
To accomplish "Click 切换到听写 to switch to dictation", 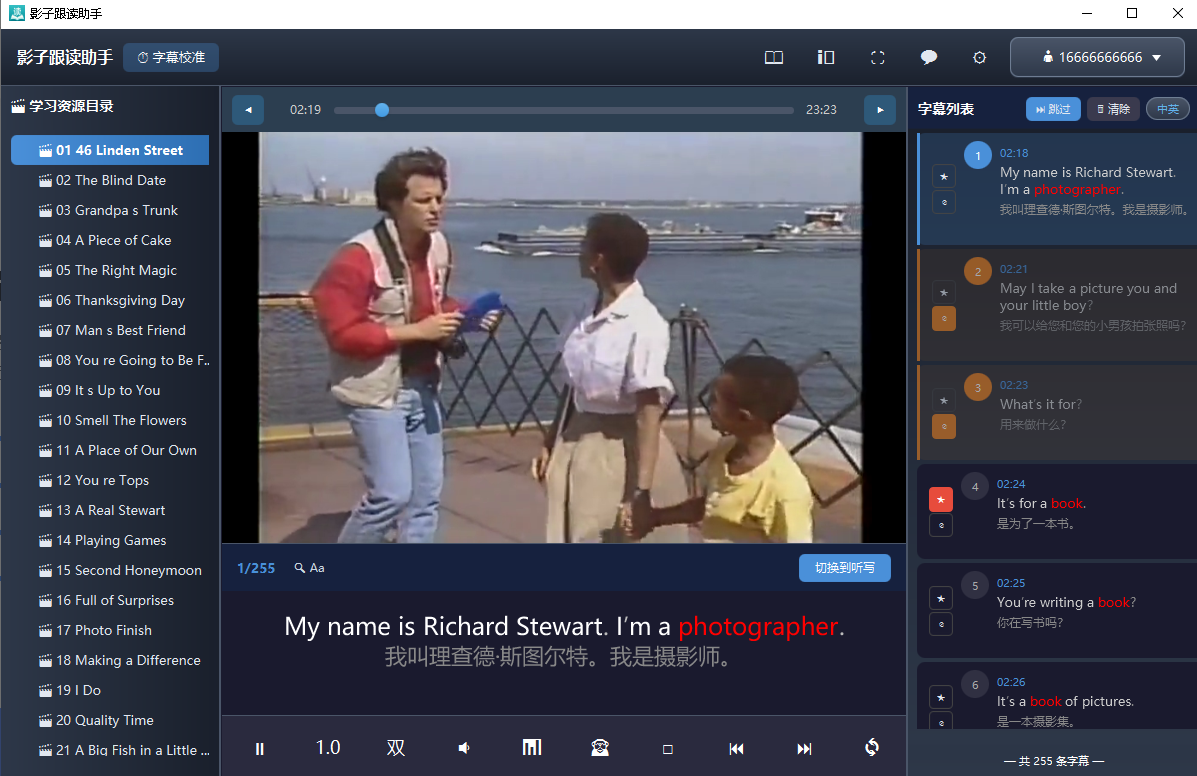I will click(x=845, y=568).
